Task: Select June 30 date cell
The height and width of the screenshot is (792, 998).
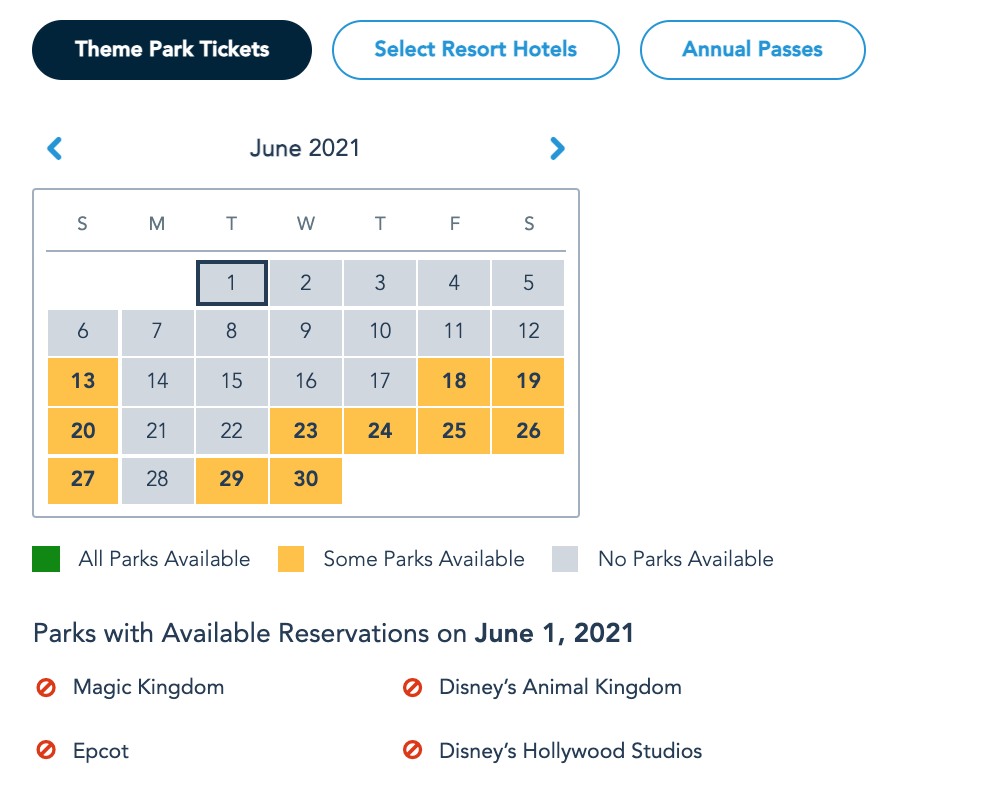Action: pyautogui.click(x=306, y=479)
